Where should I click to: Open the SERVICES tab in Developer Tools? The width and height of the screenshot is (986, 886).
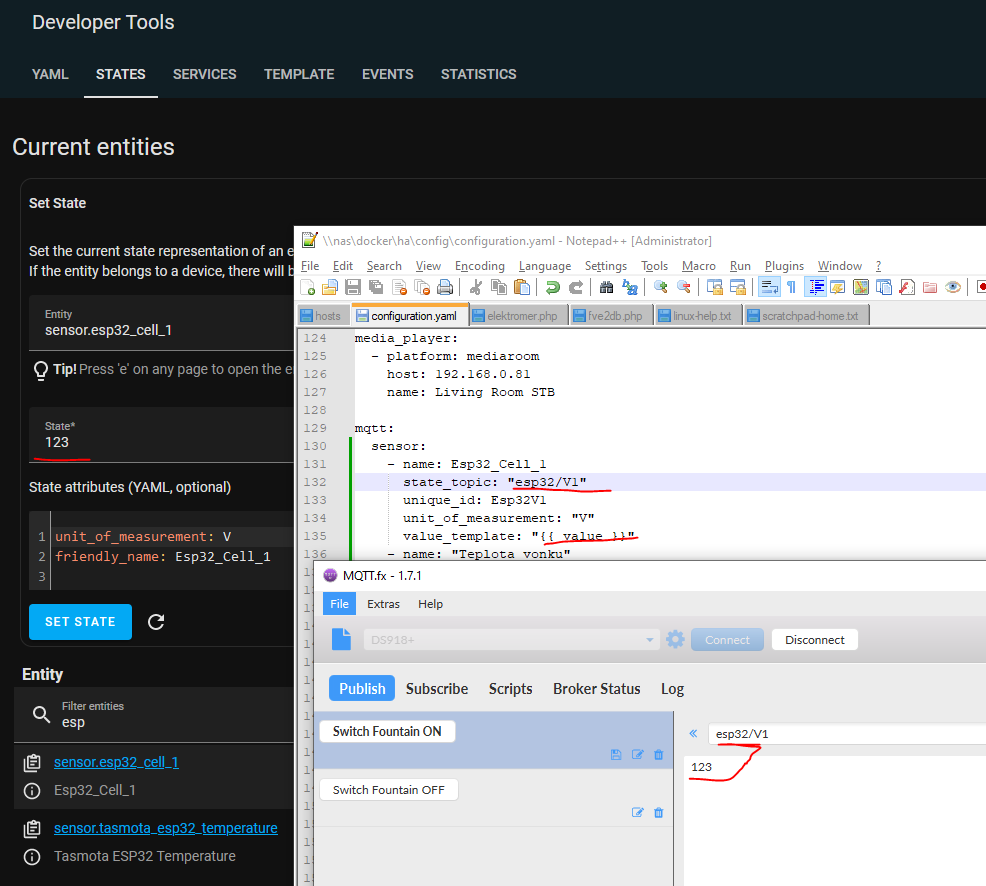coord(204,74)
